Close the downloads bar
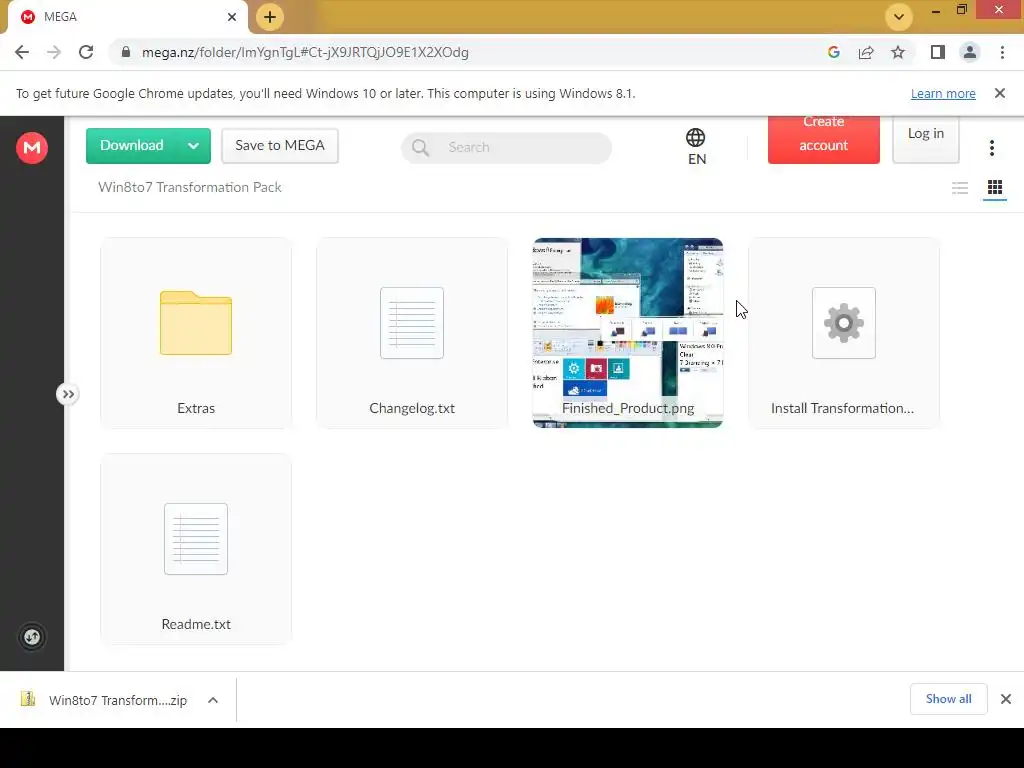This screenshot has width=1024, height=768. (x=1006, y=699)
